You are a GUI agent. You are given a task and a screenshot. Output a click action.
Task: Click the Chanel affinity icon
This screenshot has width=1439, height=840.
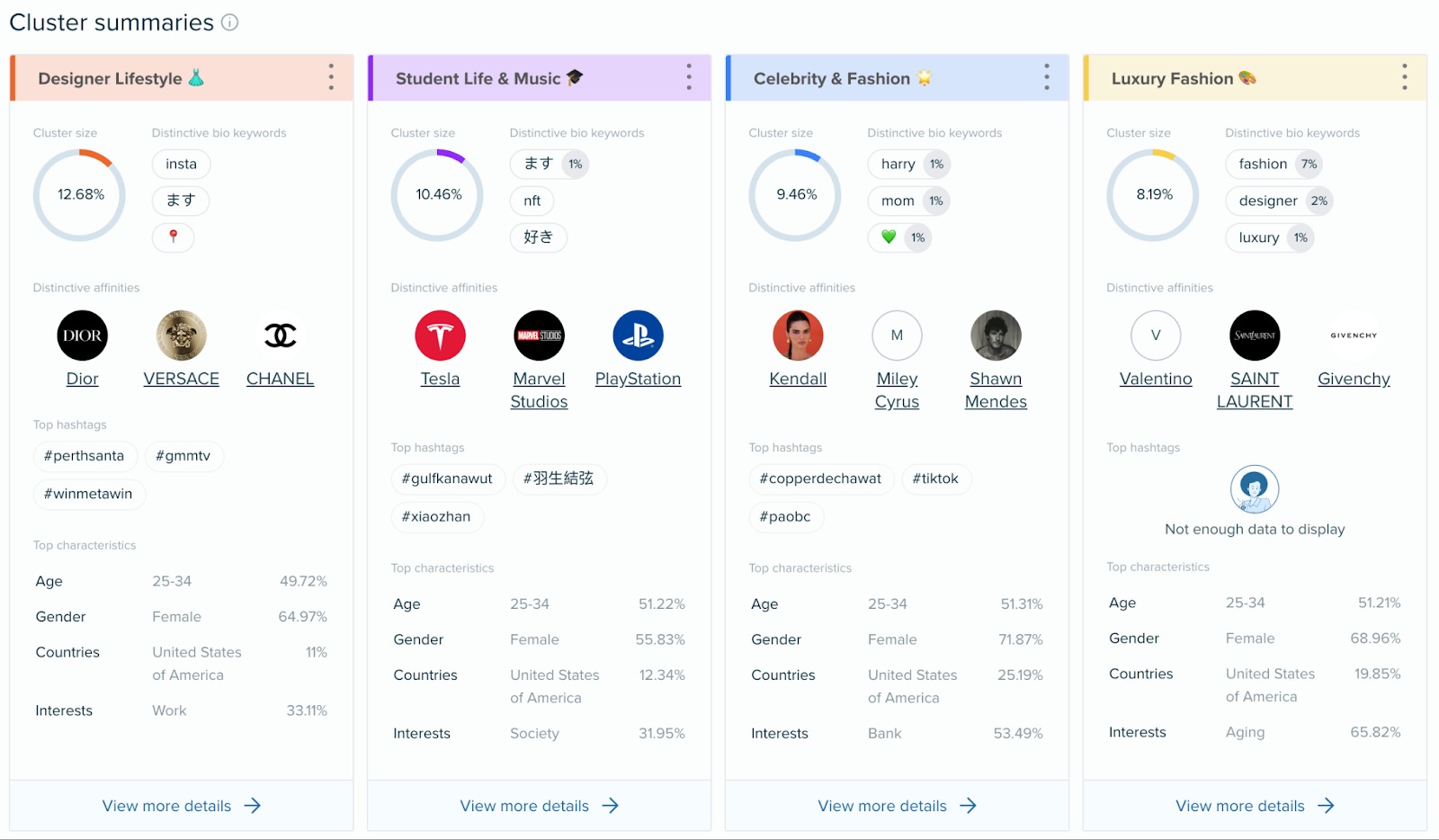[x=279, y=335]
